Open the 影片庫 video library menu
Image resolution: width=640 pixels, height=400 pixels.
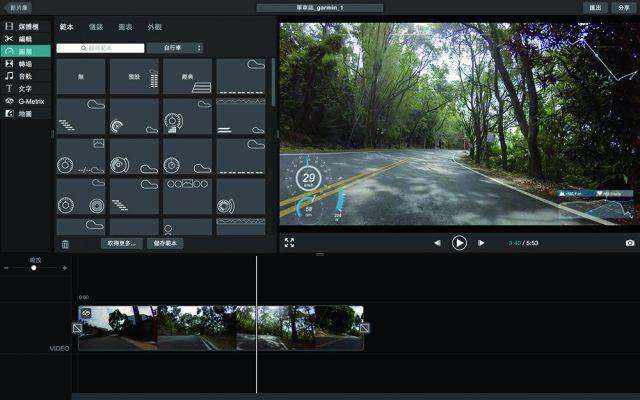point(20,7)
